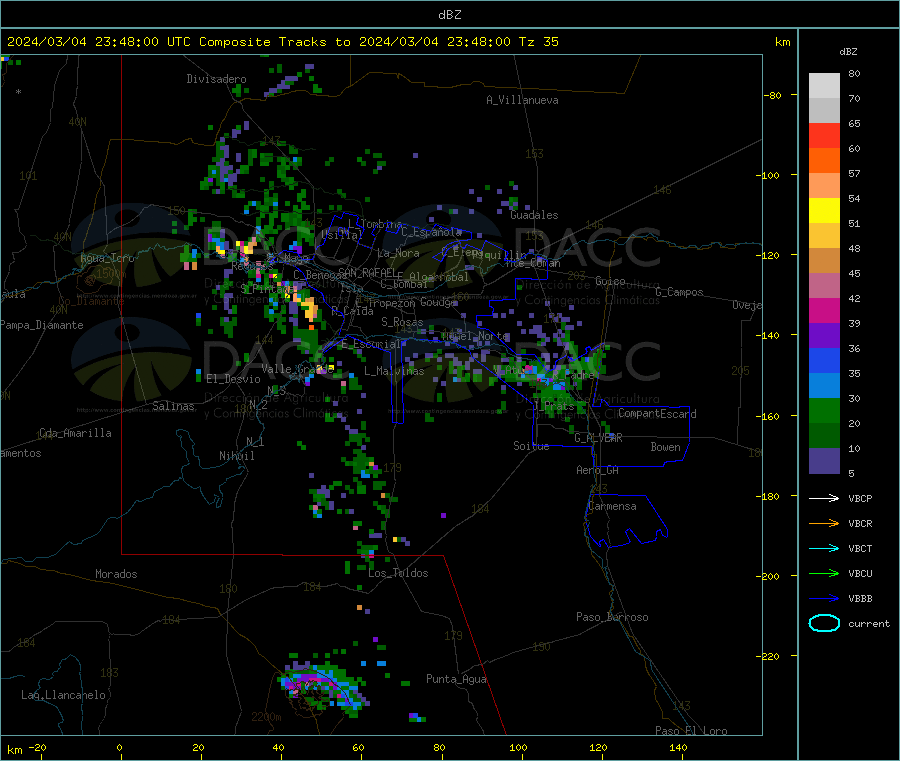Select the red 60-65 dBZ color swatch

click(824, 135)
